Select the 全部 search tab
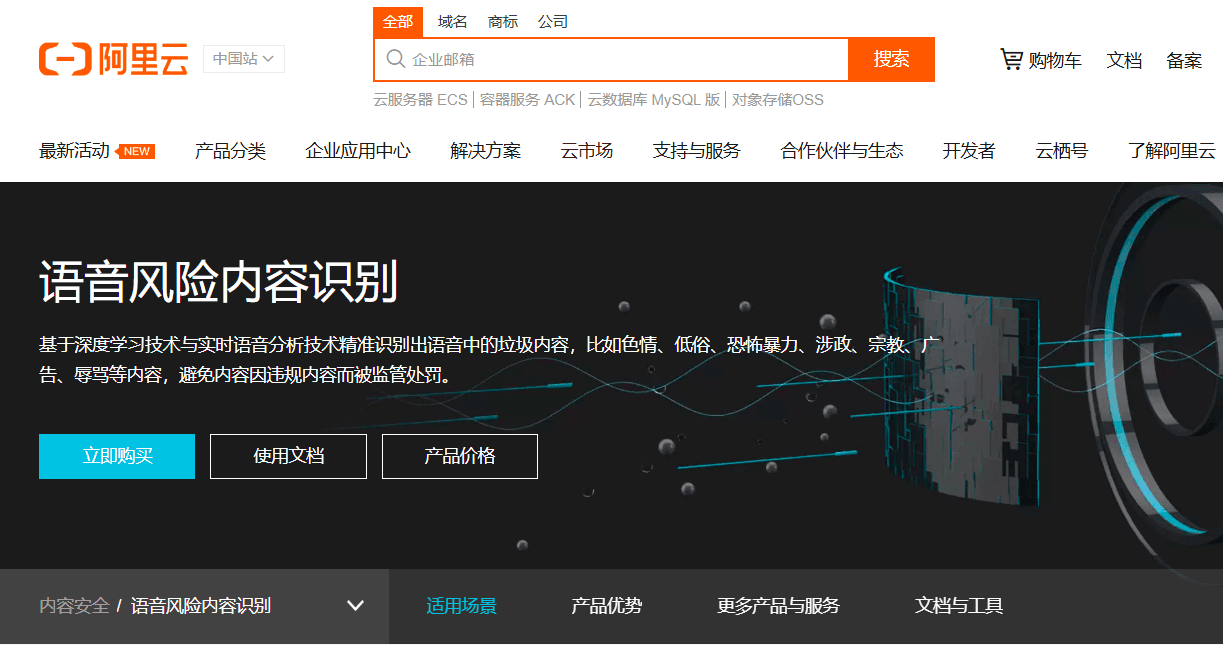This screenshot has width=1223, height=645. 398,22
